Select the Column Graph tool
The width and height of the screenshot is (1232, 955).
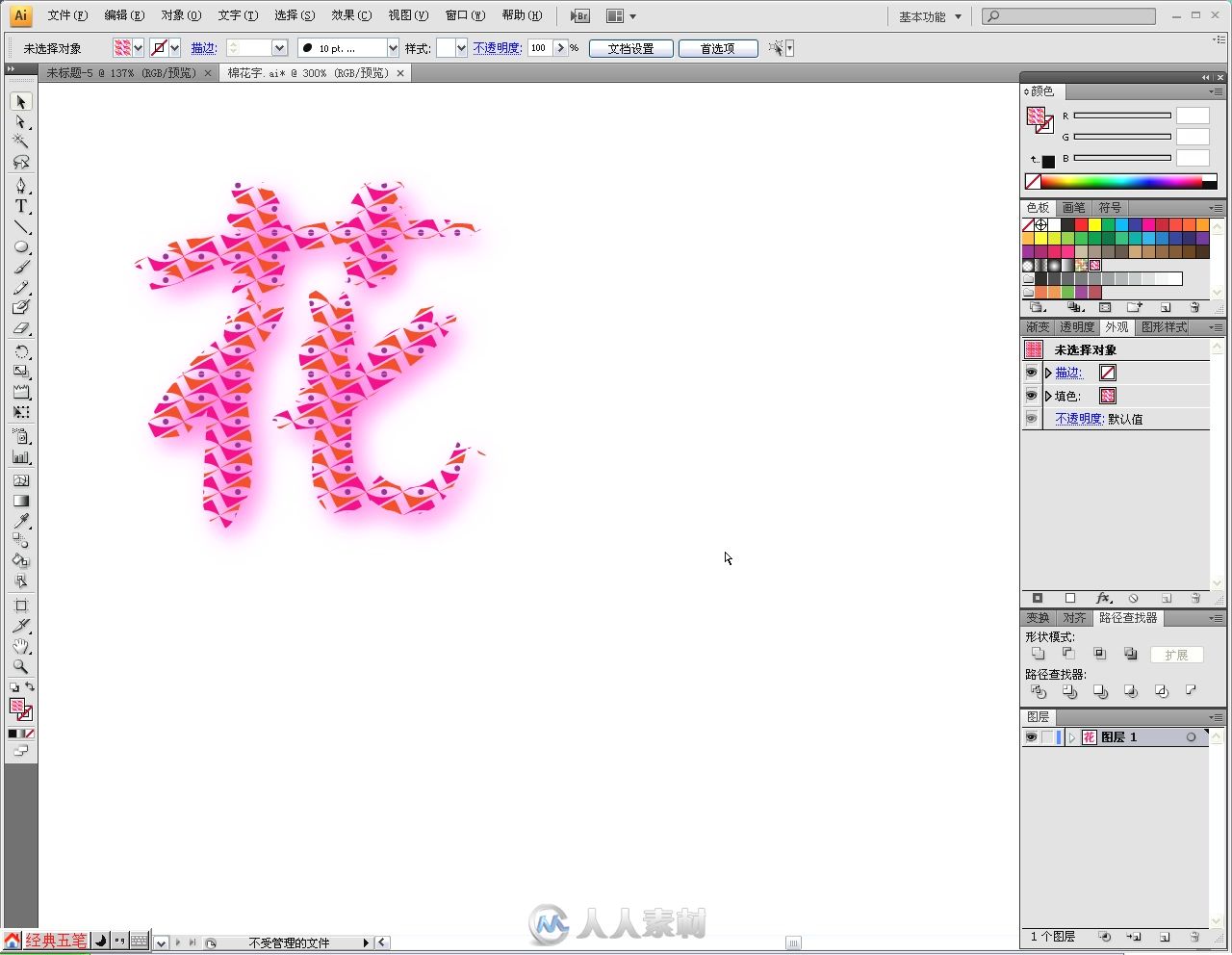click(x=21, y=458)
